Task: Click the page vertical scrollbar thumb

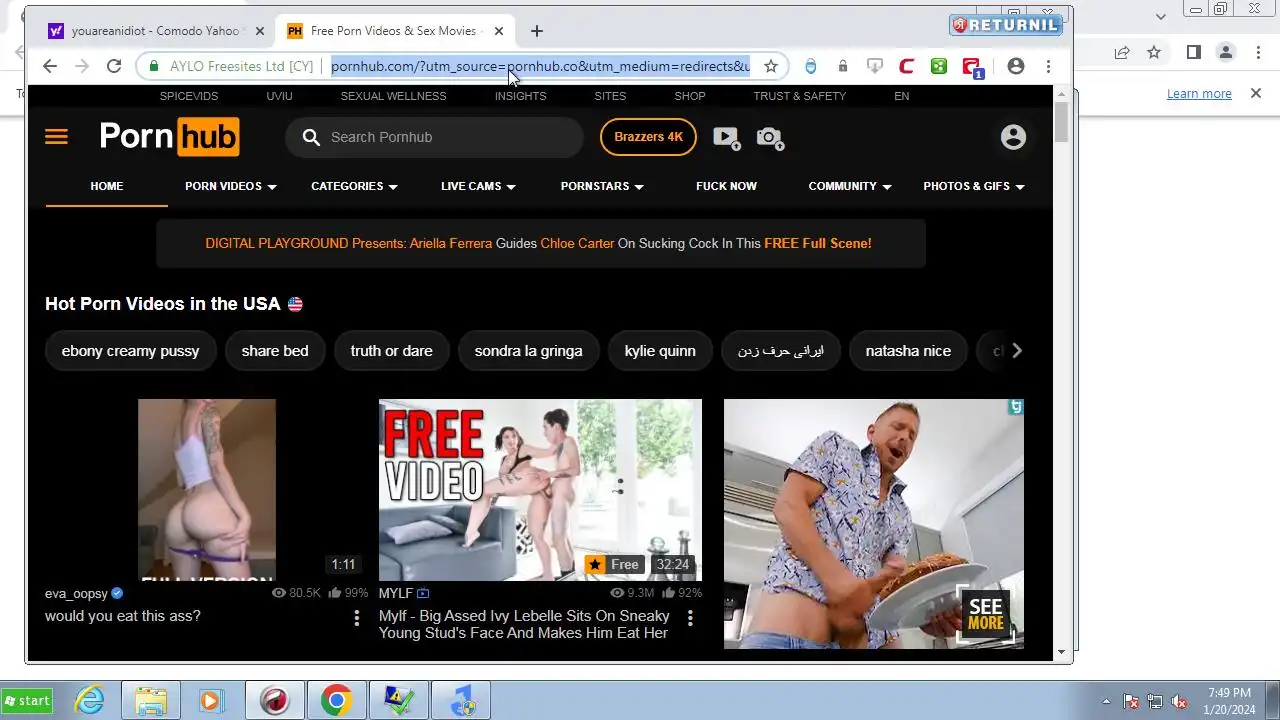Action: pyautogui.click(x=1061, y=121)
